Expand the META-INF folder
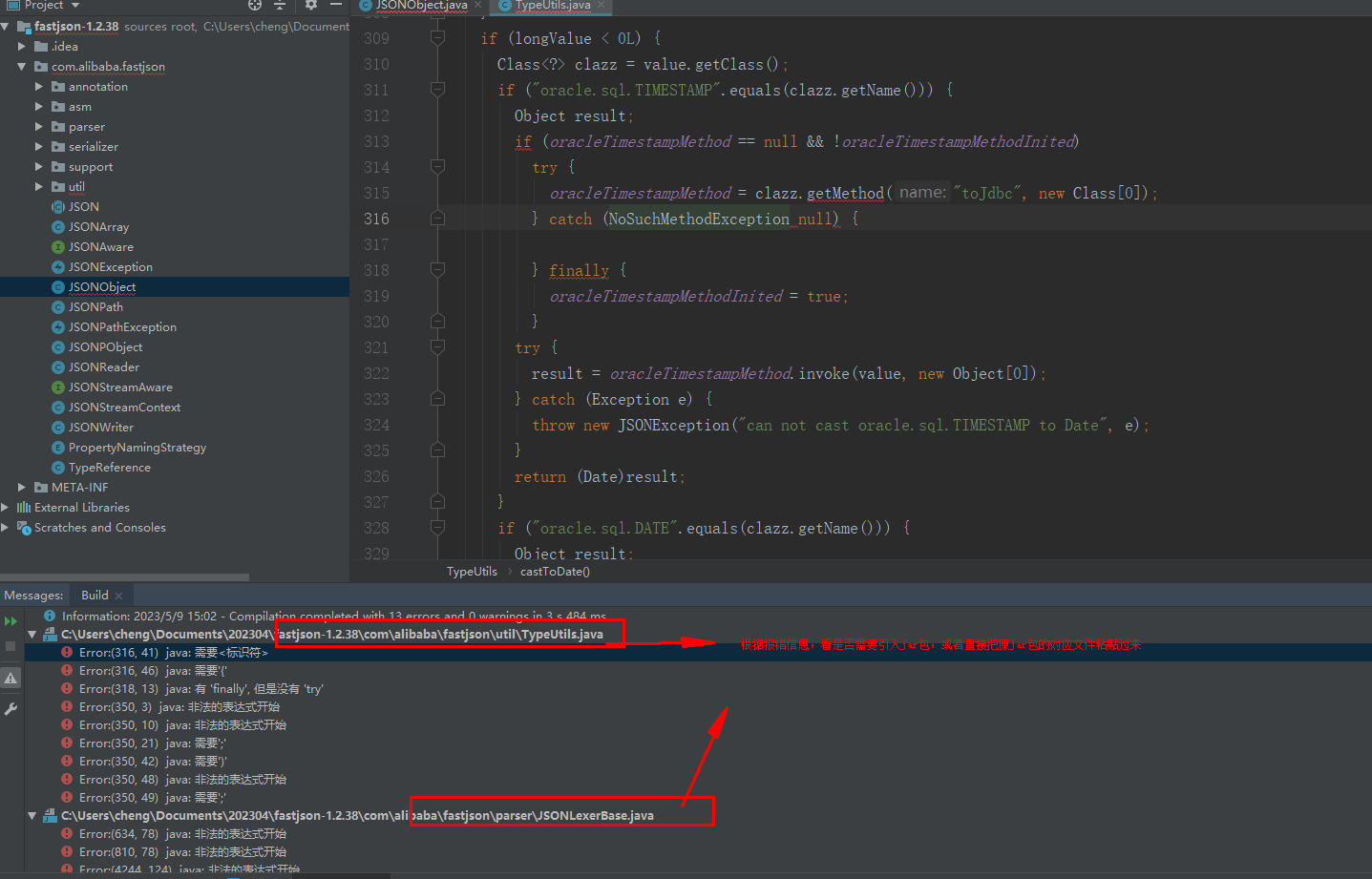This screenshot has width=1372, height=879. pos(22,488)
